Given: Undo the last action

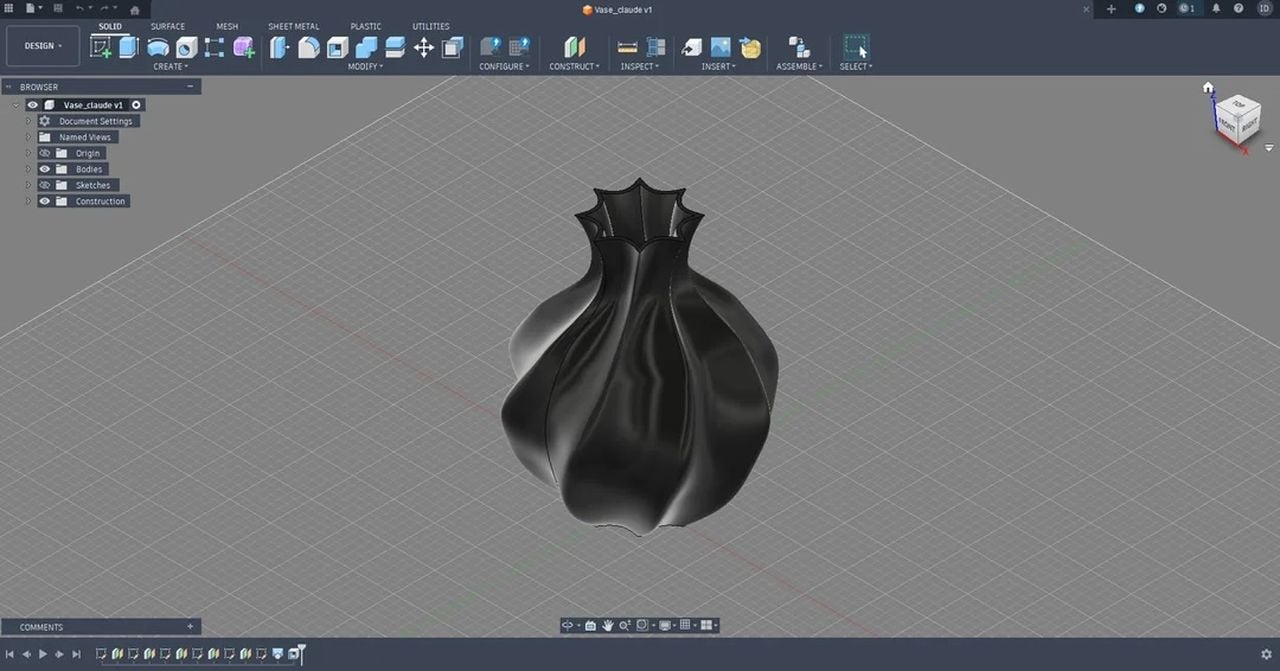Looking at the screenshot, I should pyautogui.click(x=81, y=8).
